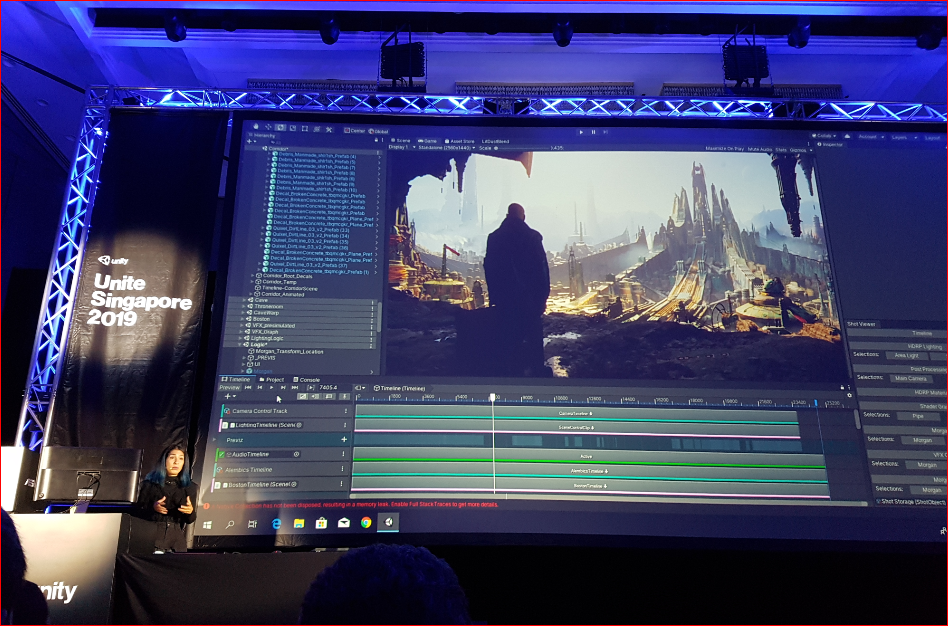Toggle Hierarchy panel lock icon
This screenshot has width=948, height=626.
tap(376, 140)
